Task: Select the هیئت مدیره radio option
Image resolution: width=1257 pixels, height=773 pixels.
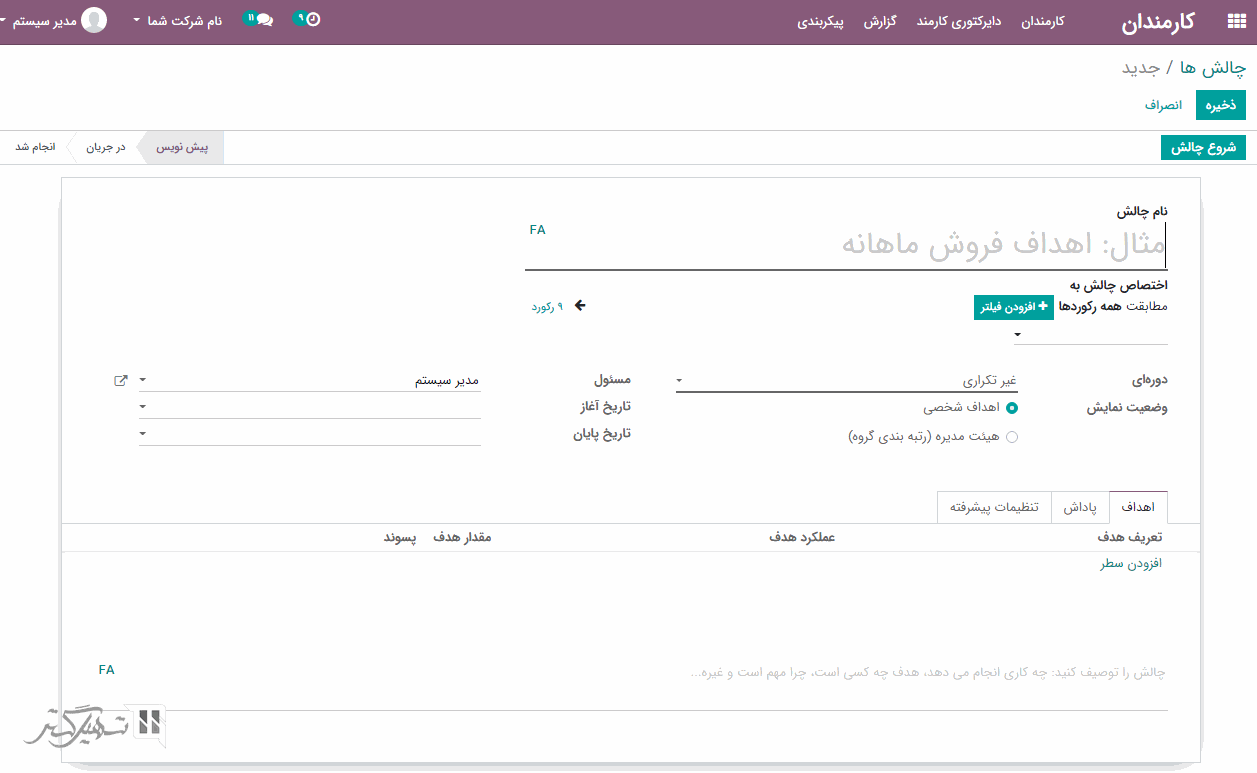Action: tap(1012, 437)
